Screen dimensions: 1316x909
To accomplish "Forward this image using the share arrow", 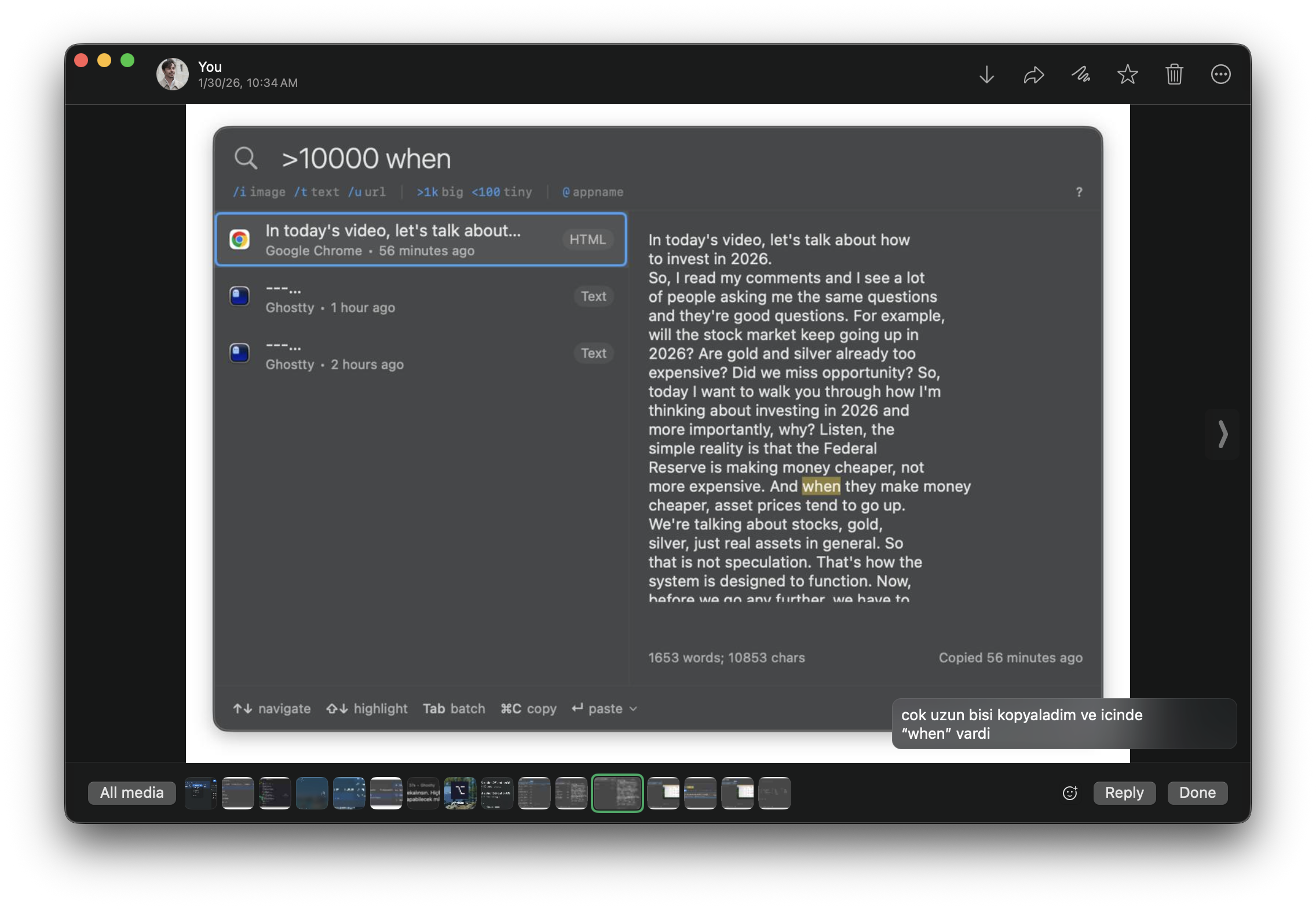I will pyautogui.click(x=1033, y=75).
